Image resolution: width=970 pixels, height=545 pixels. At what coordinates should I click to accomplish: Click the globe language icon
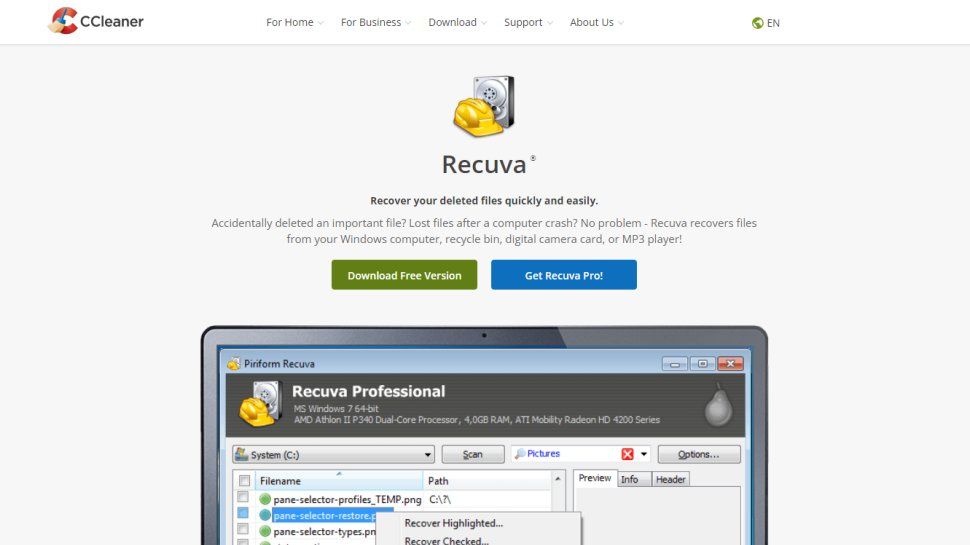[758, 23]
